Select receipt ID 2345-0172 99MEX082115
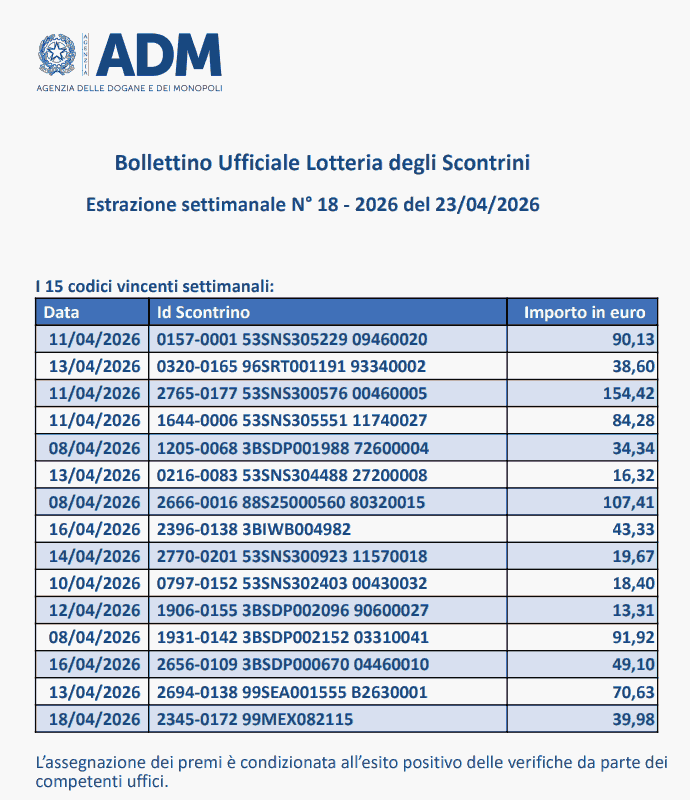The height and width of the screenshot is (800, 690). click(x=254, y=719)
